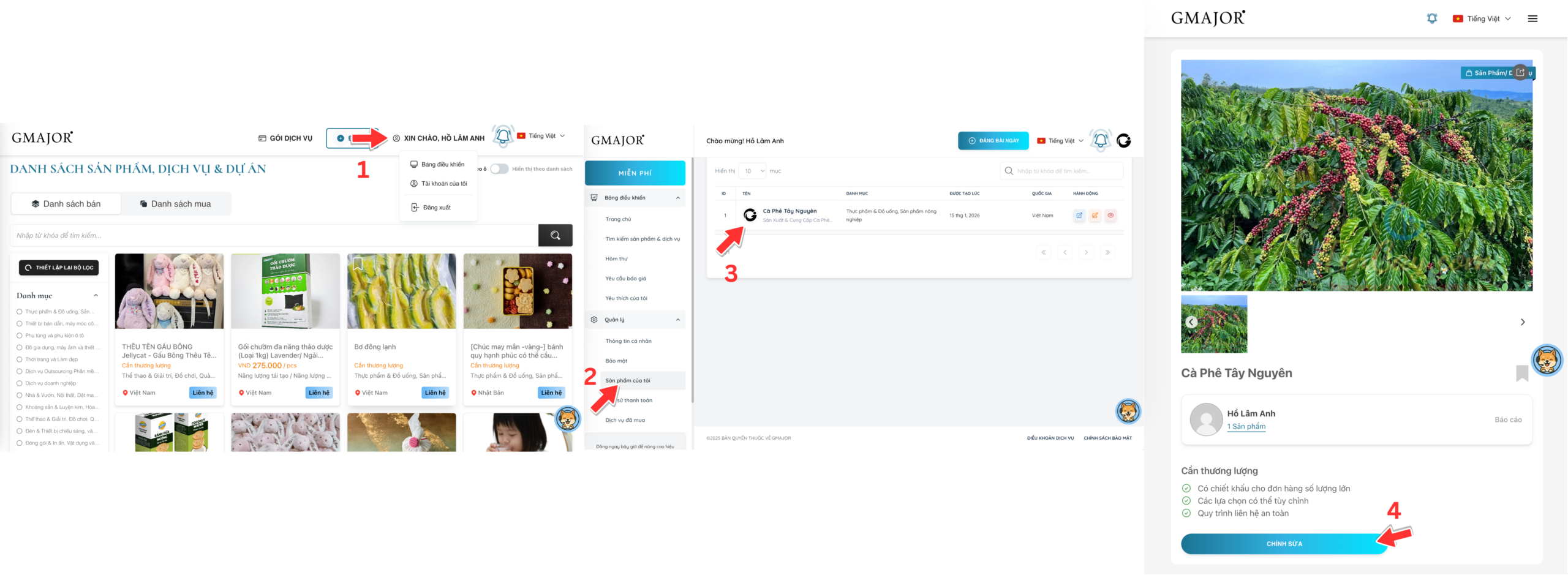Click the ĐĂNG BÀI NGAY button
1568x575 pixels.
(993, 141)
